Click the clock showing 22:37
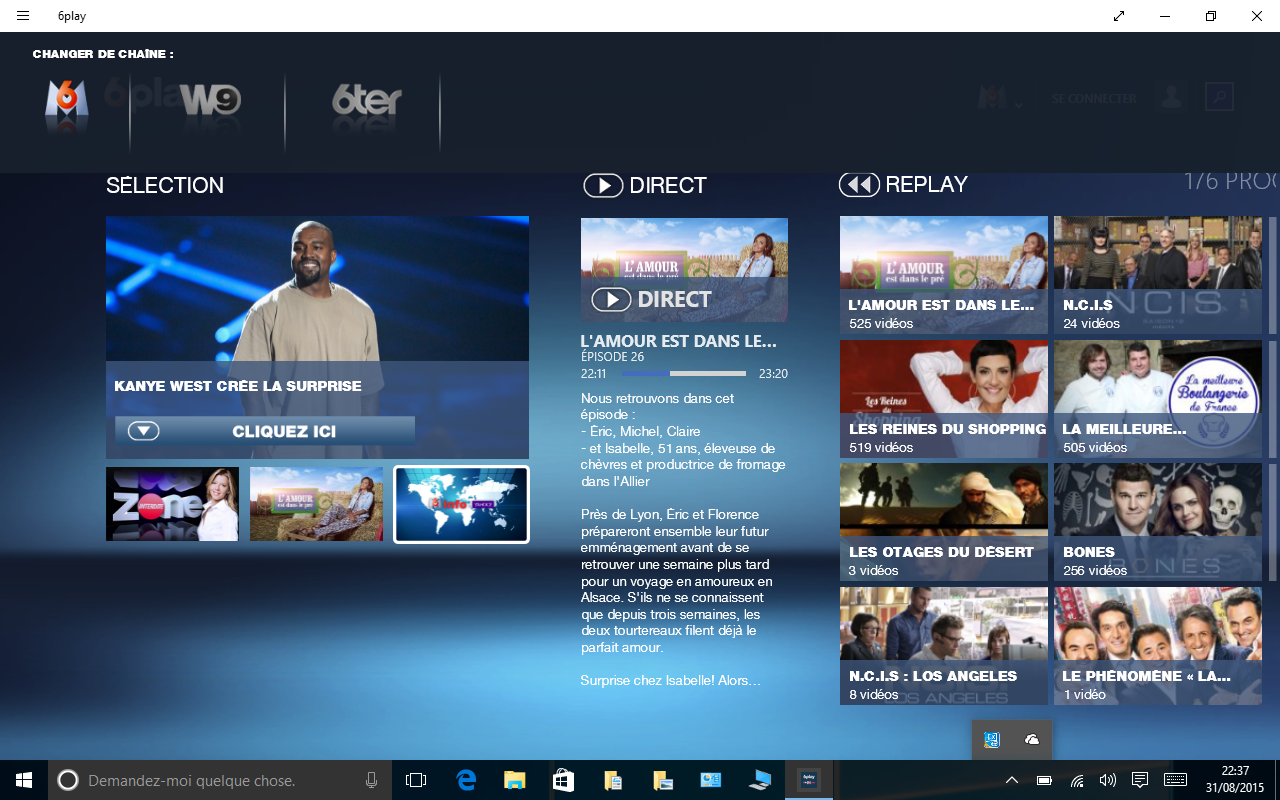 coord(1236,771)
